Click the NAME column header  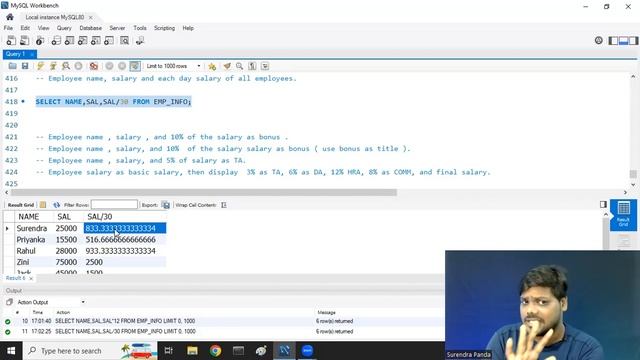(x=29, y=217)
